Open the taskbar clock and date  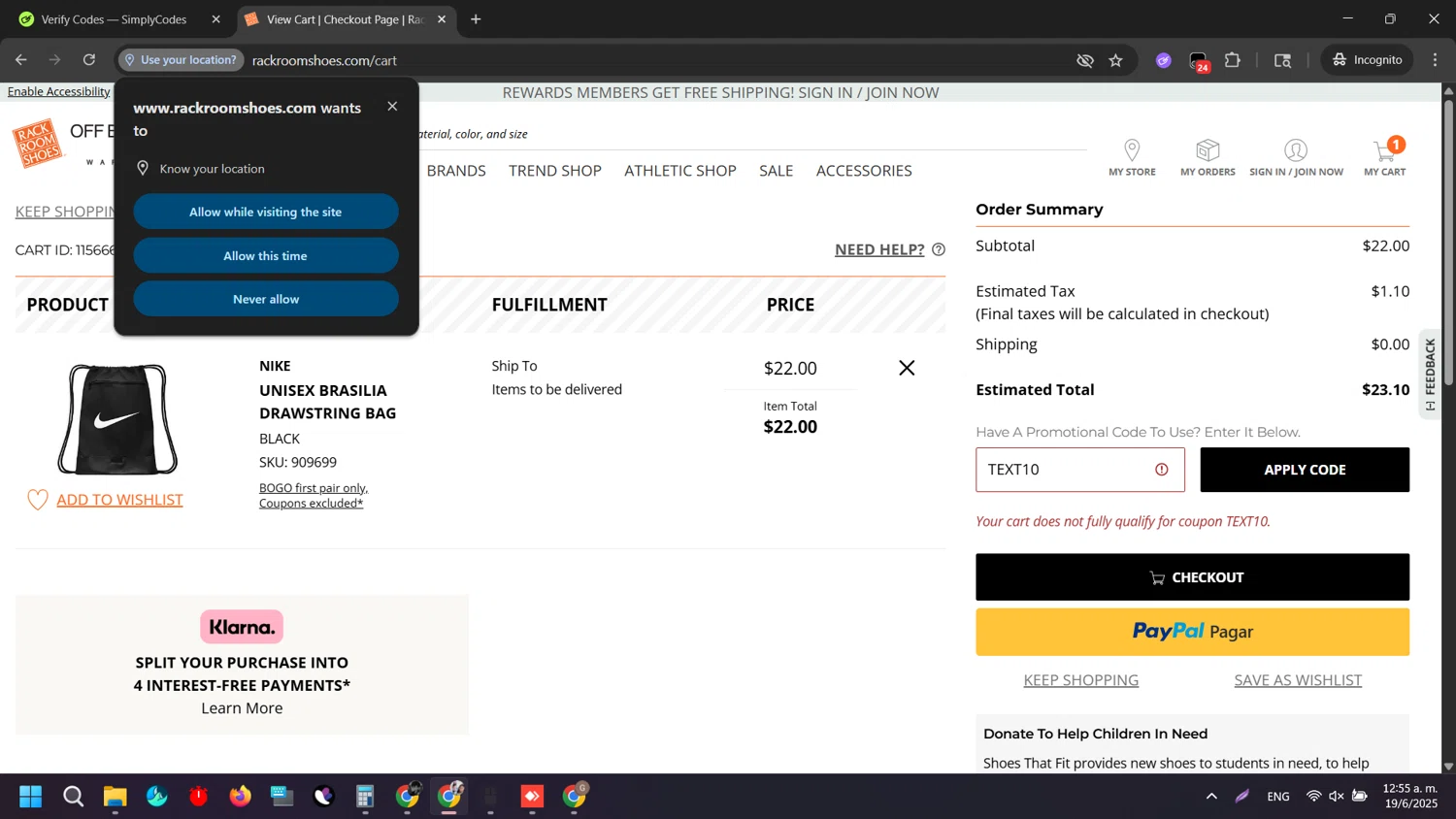1410,796
